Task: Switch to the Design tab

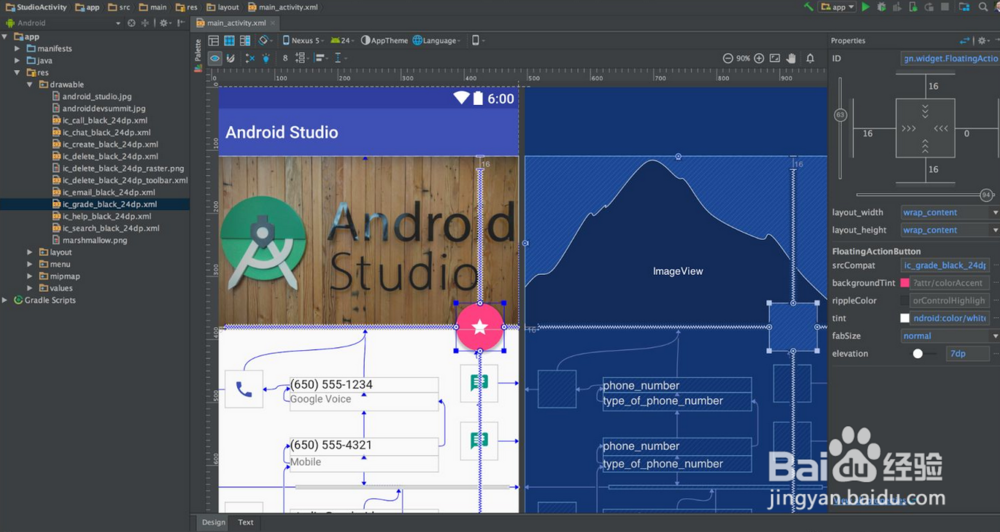Action: pyautogui.click(x=214, y=522)
